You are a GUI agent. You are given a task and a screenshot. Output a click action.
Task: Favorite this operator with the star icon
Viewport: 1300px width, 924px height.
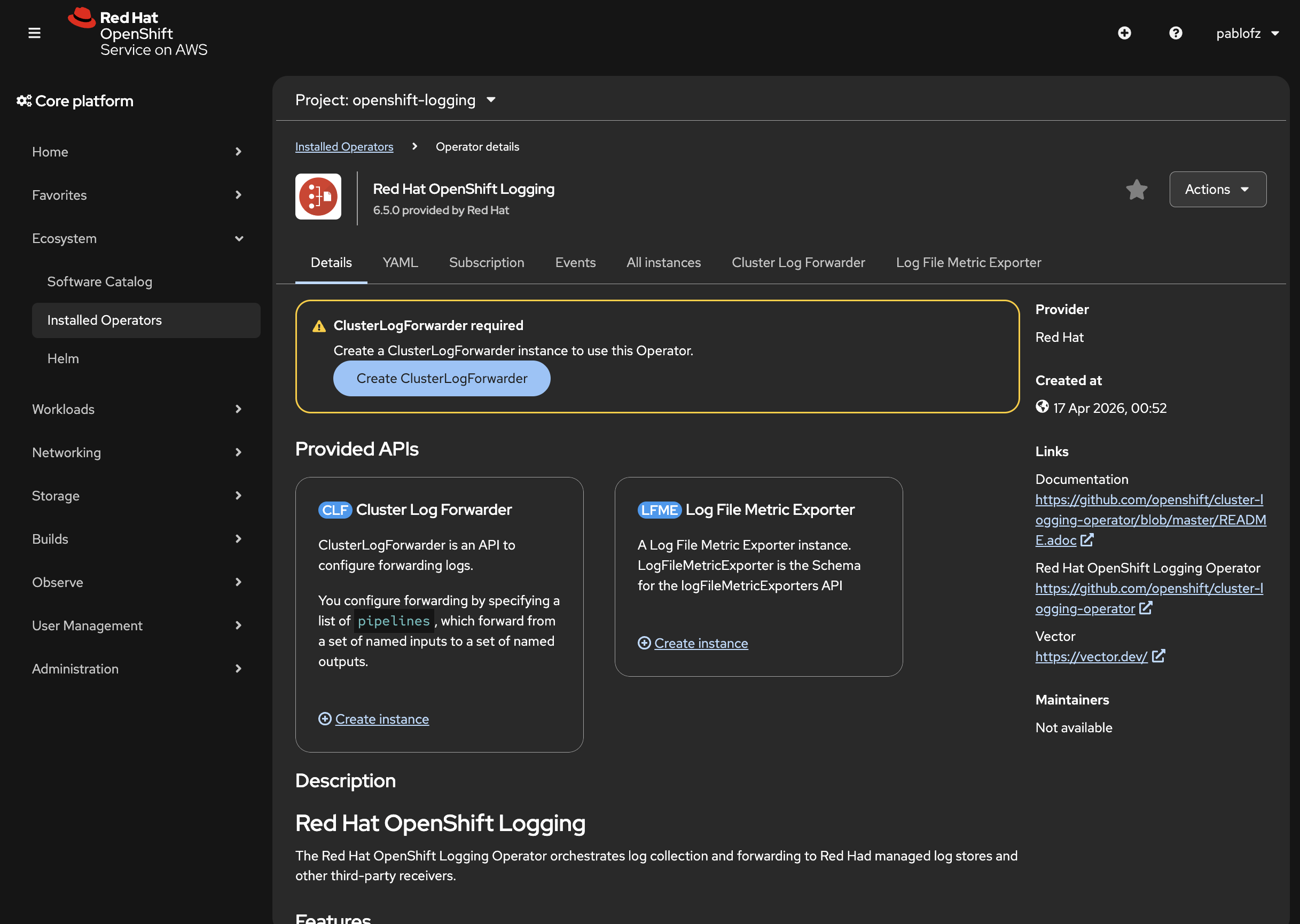(x=1136, y=190)
